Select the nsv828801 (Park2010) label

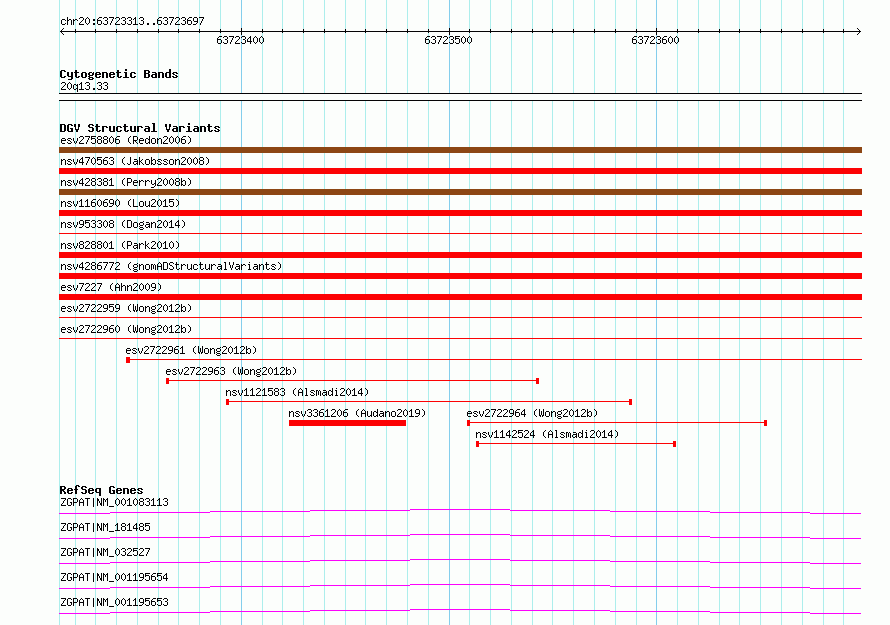pyautogui.click(x=120, y=245)
